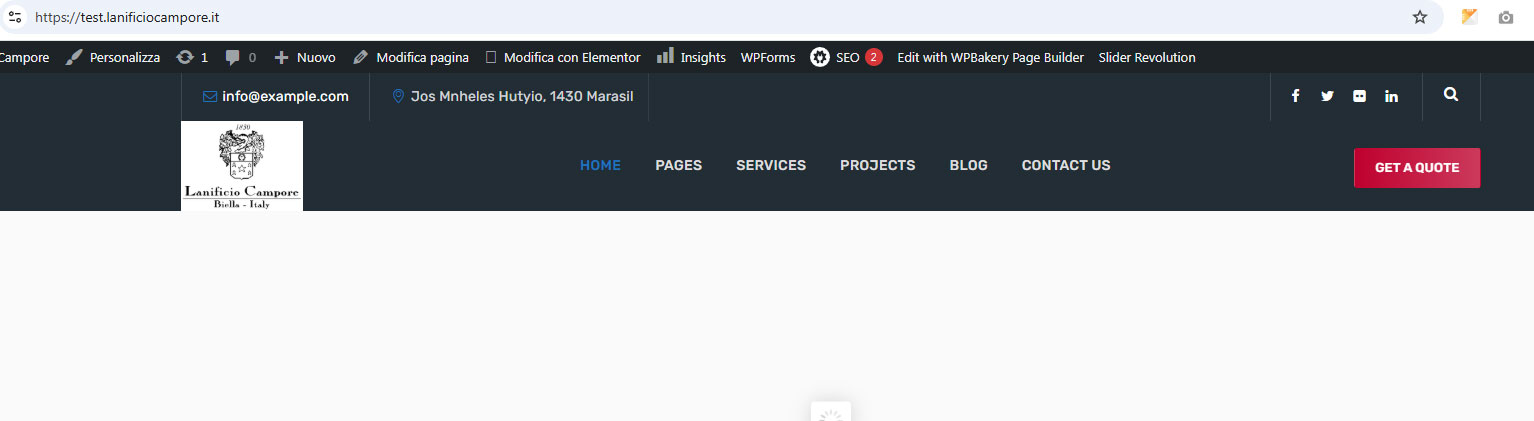Open the Twitter social icon
The height and width of the screenshot is (421, 1534).
point(1327,96)
